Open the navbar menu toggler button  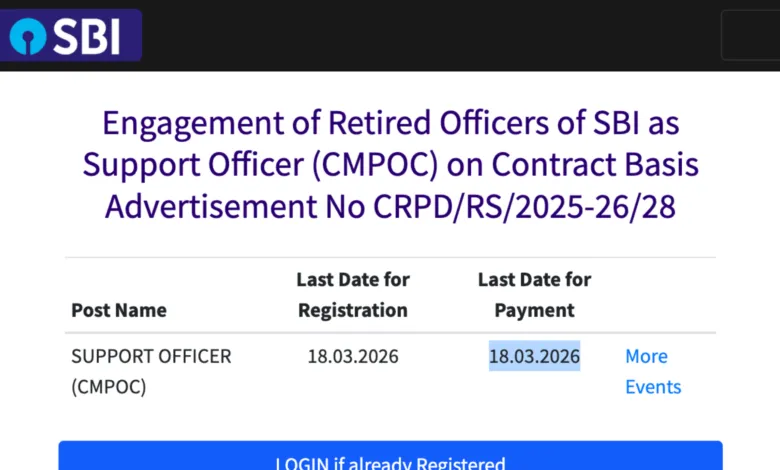pyautogui.click(x=749, y=36)
